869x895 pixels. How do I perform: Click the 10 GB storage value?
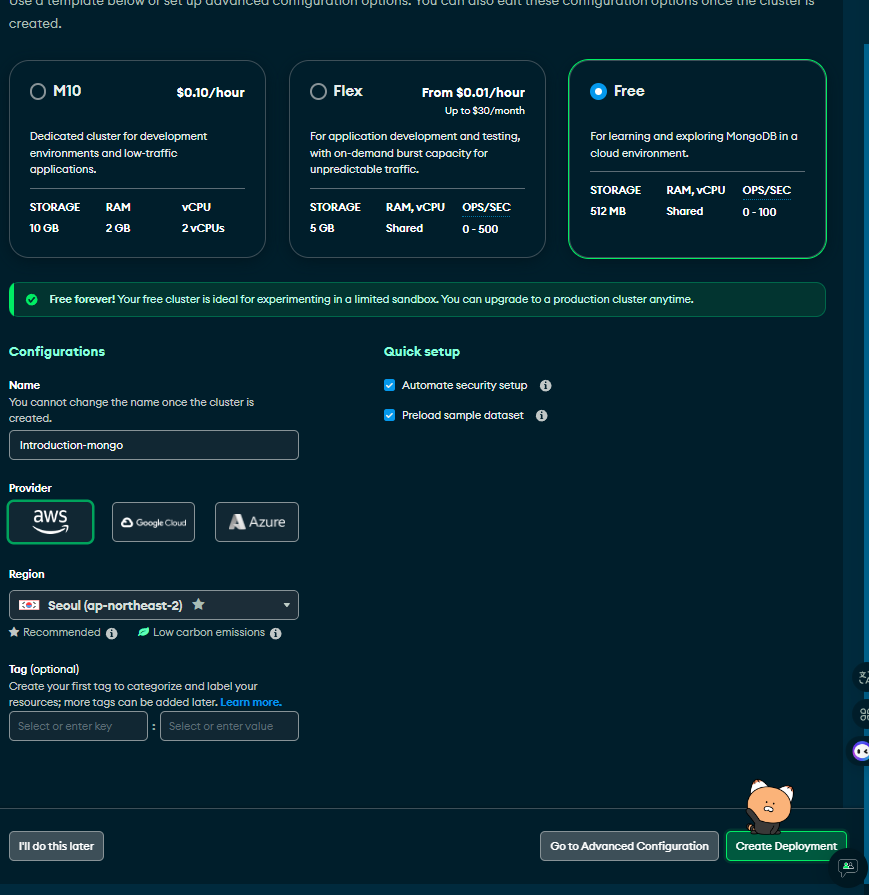(45, 228)
